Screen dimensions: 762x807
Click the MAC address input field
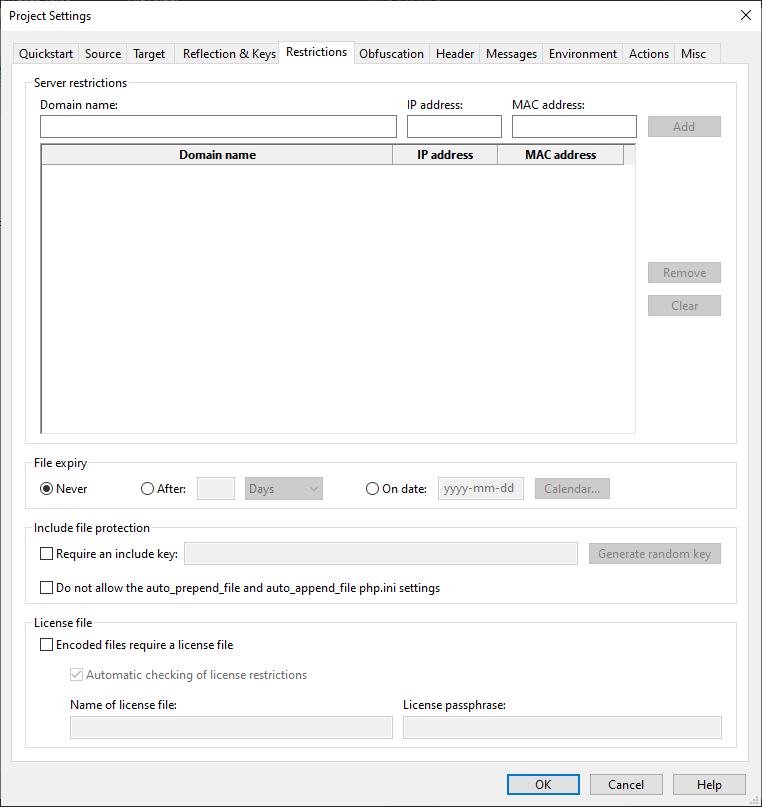(574, 127)
